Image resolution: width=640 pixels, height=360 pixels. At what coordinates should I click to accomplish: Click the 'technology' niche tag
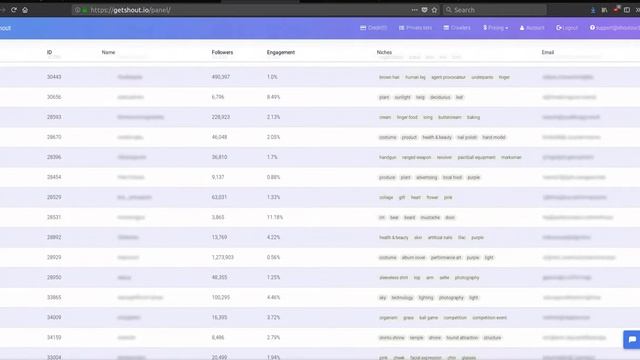pos(402,298)
